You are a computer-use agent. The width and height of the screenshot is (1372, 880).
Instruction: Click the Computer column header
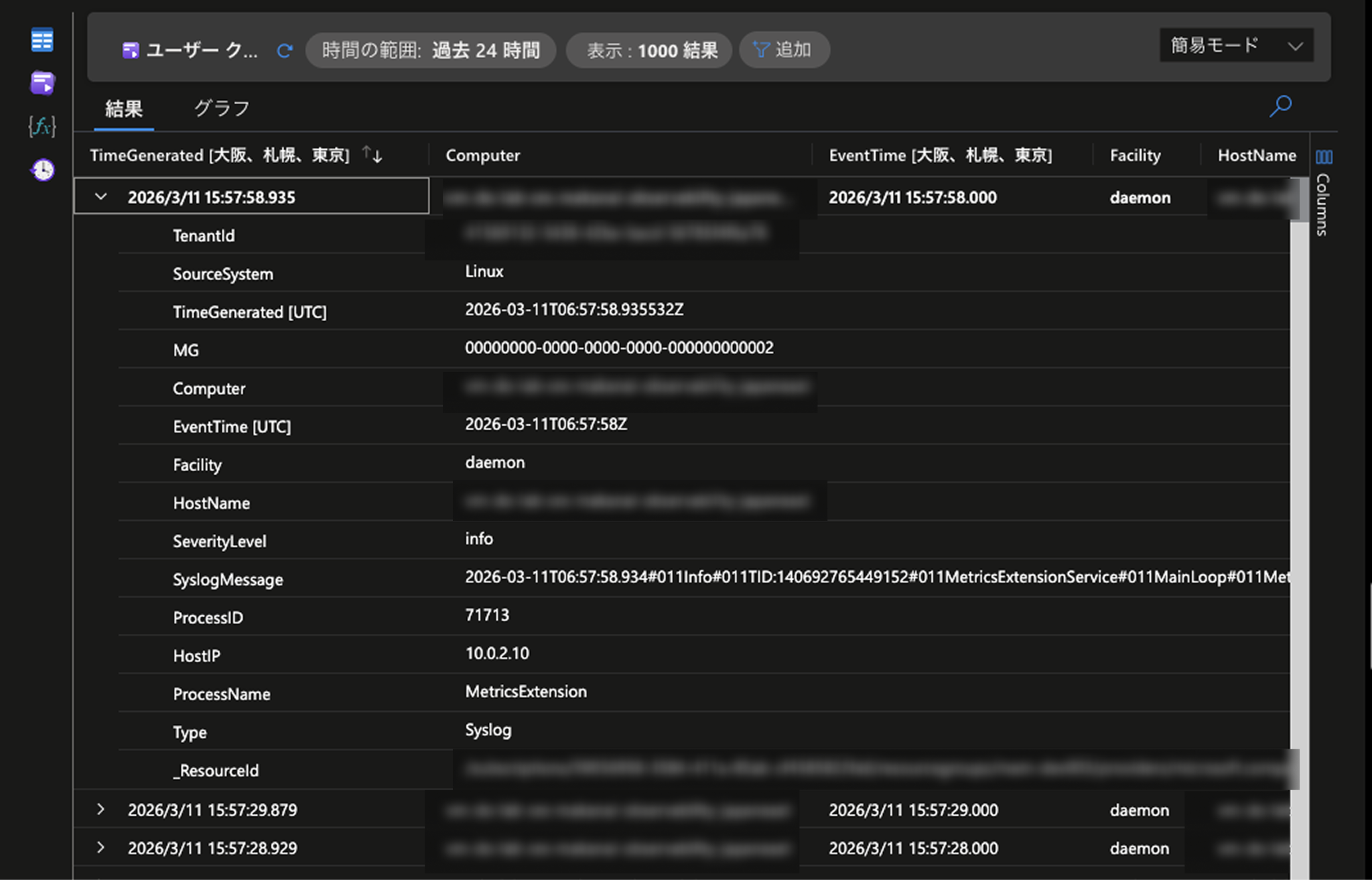click(482, 155)
